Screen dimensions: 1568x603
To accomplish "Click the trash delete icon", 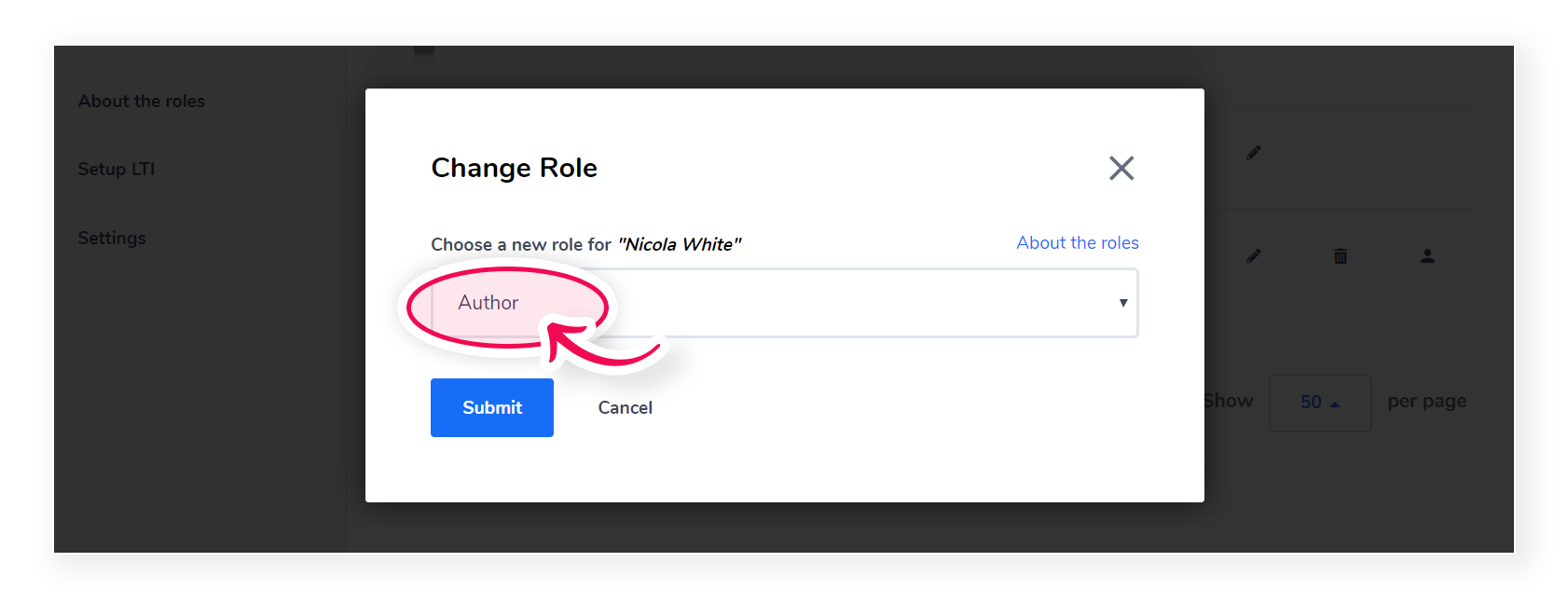I will click(1341, 255).
